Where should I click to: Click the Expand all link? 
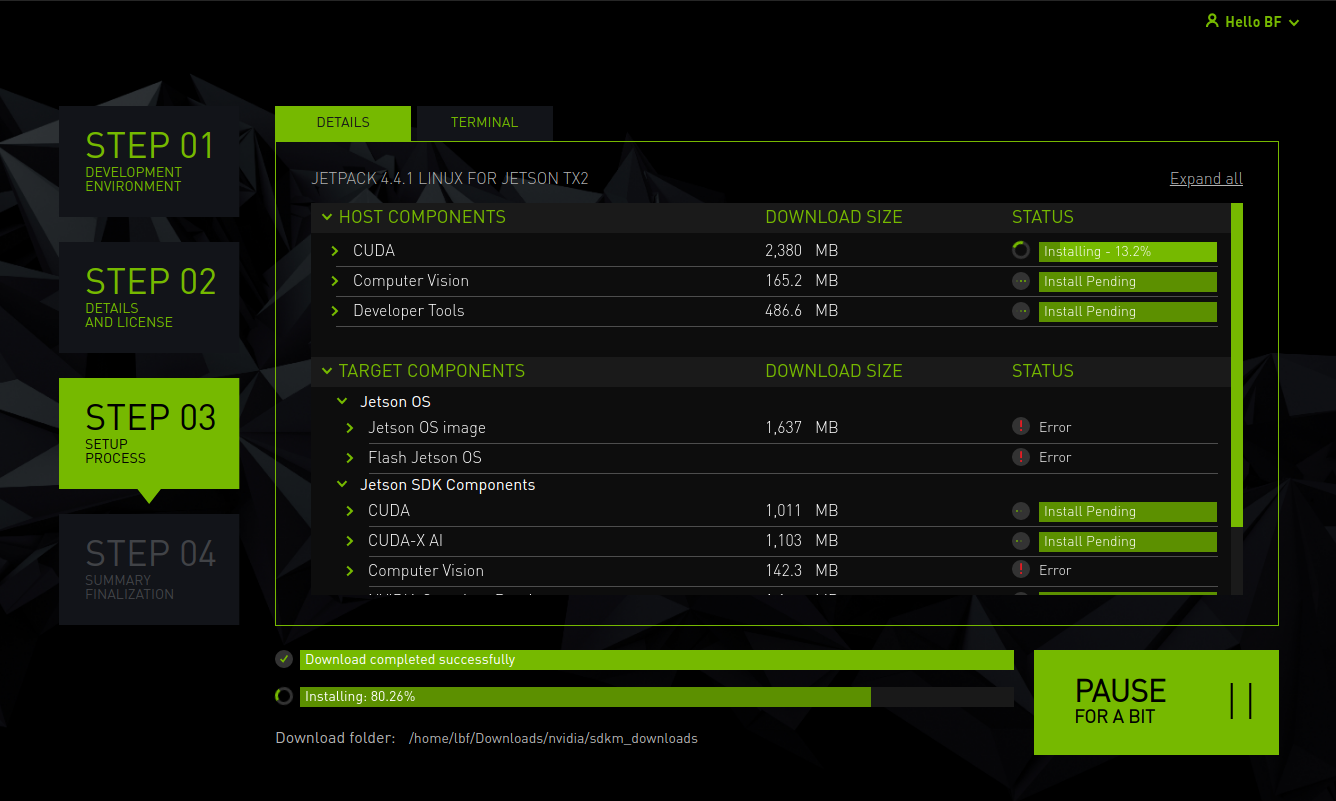(x=1206, y=179)
